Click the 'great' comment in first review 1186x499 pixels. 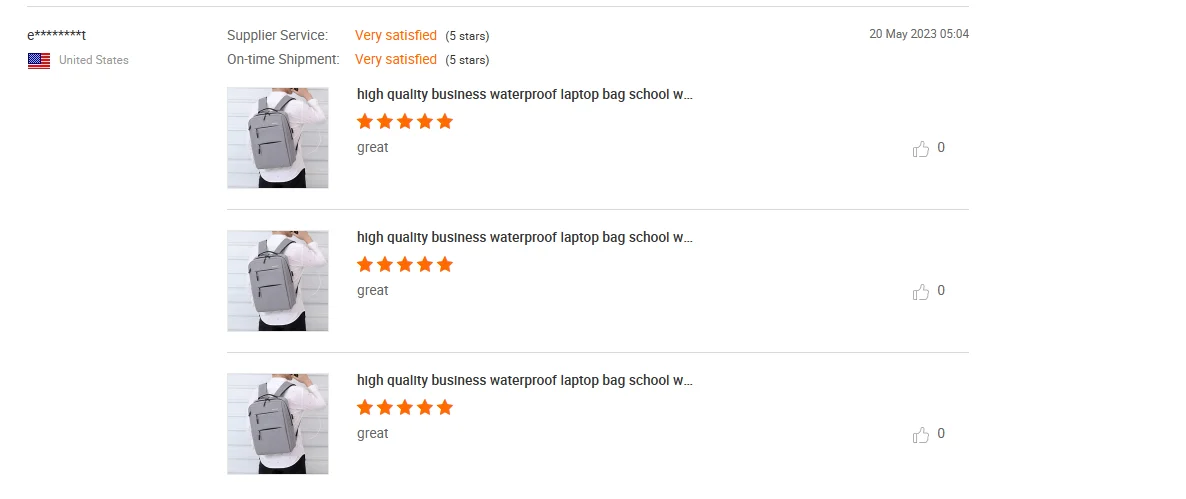(373, 148)
